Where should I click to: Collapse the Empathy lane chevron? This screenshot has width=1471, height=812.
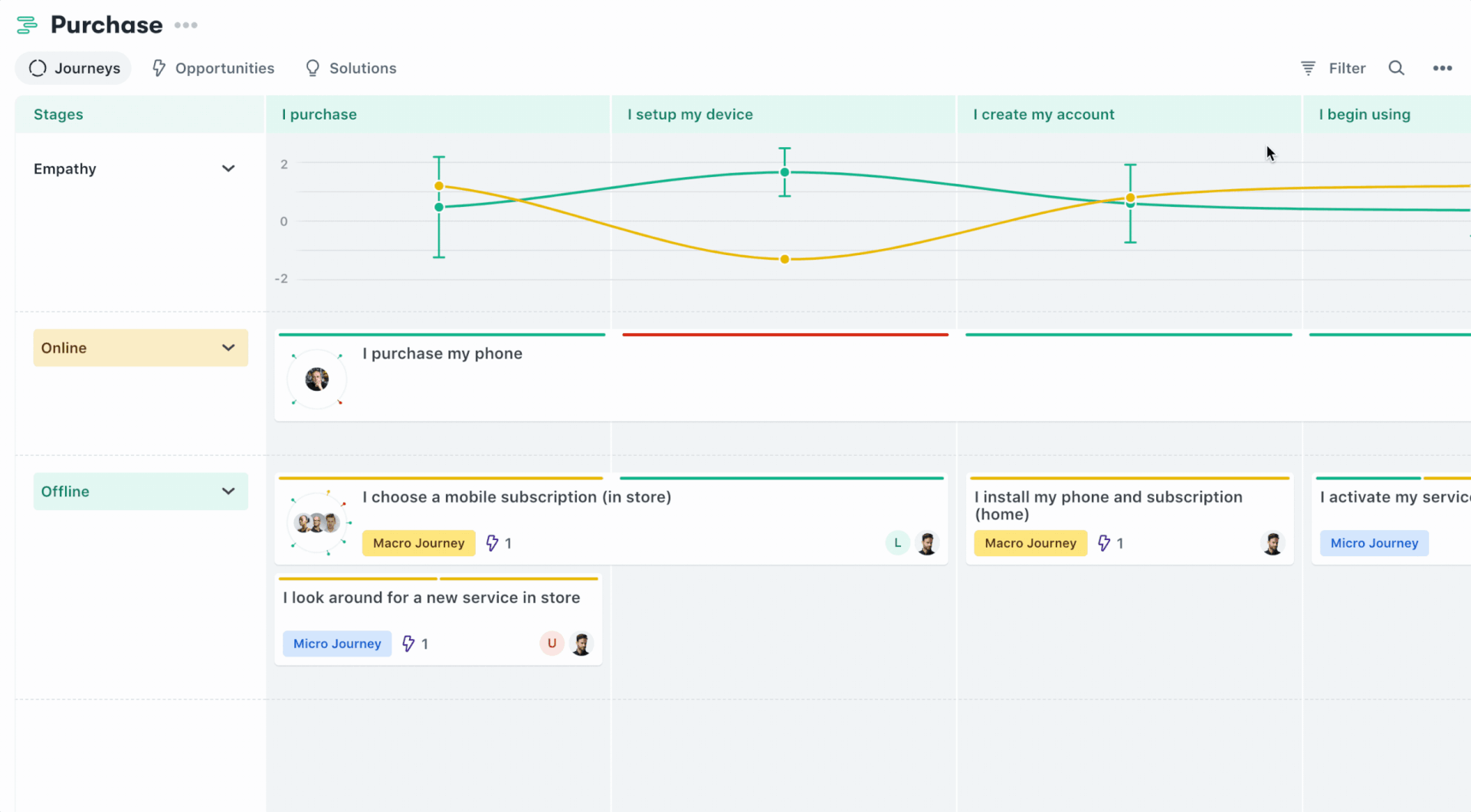[x=228, y=169]
